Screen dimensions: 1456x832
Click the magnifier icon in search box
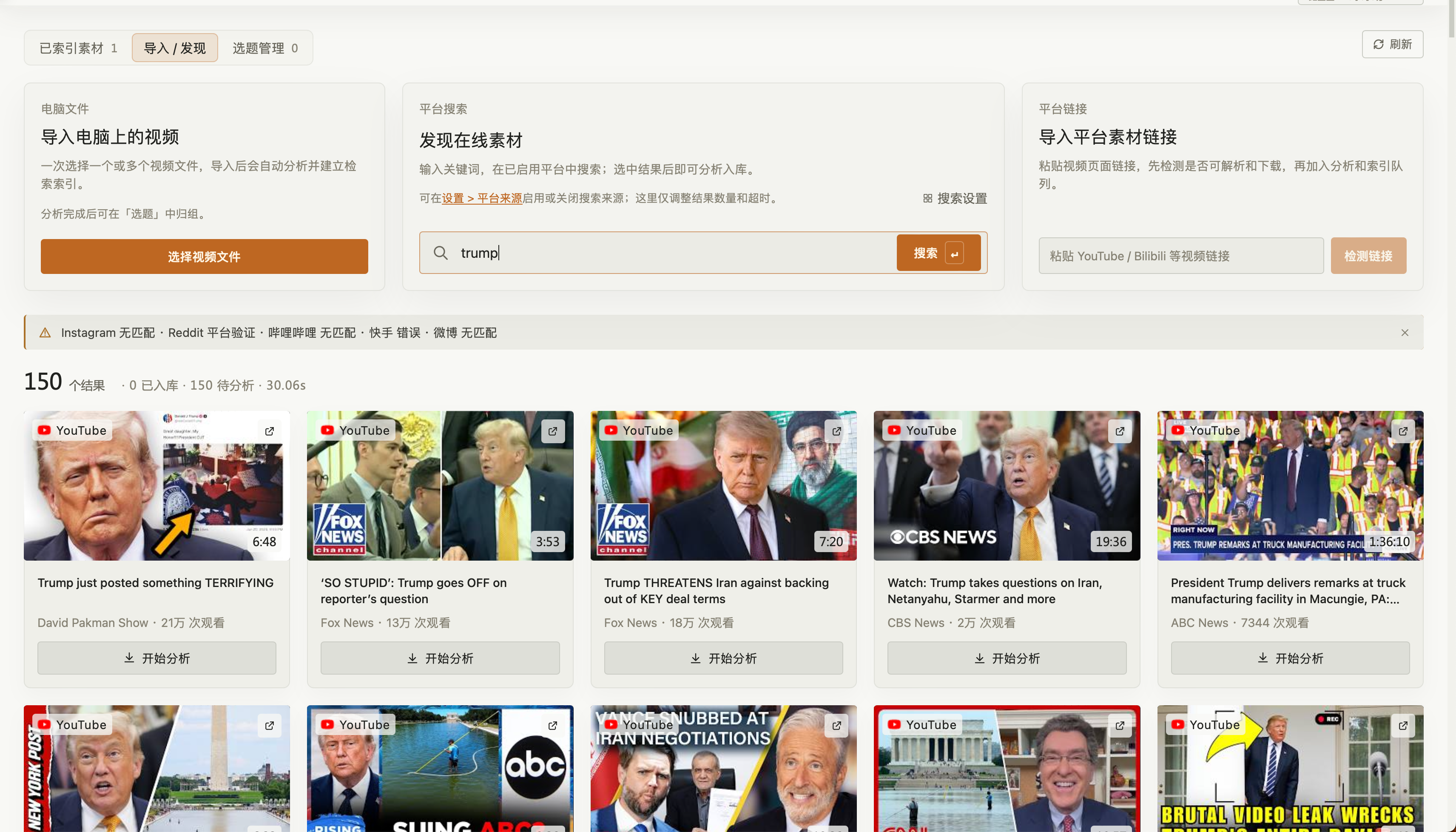(441, 253)
